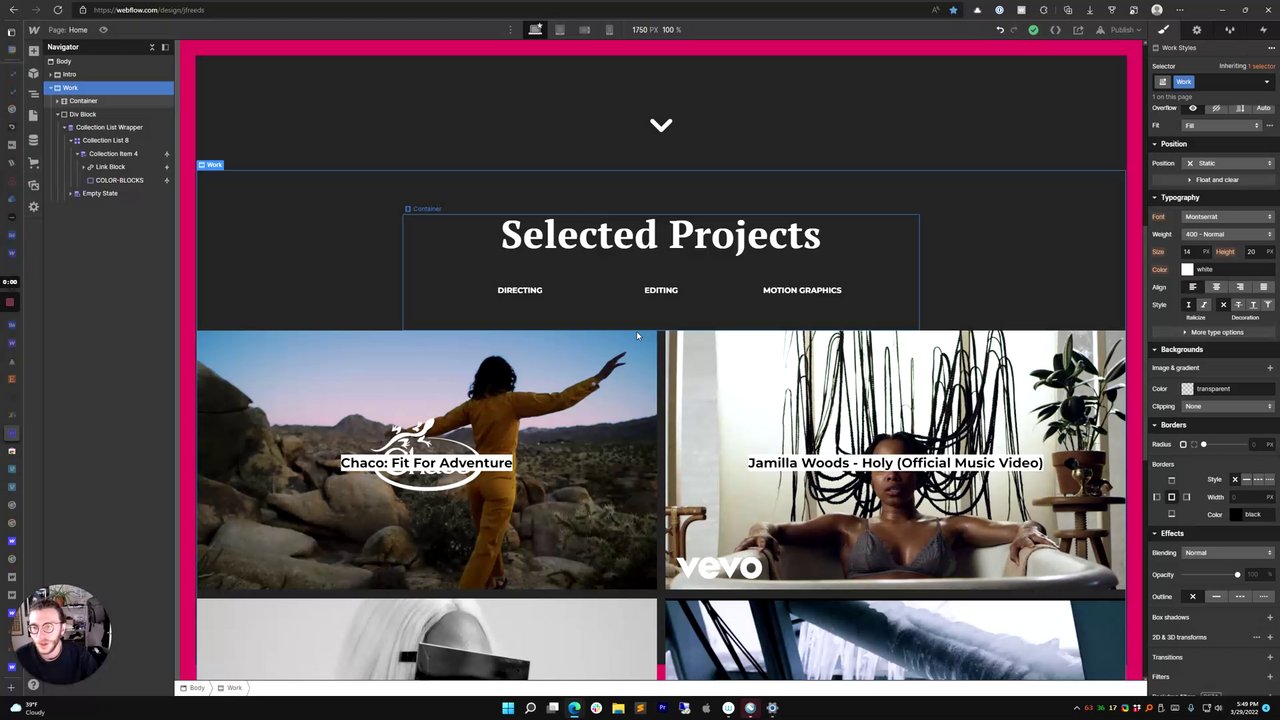This screenshot has height=720, width=1280.
Task: Apply underline text decoration
Action: coord(1253,305)
